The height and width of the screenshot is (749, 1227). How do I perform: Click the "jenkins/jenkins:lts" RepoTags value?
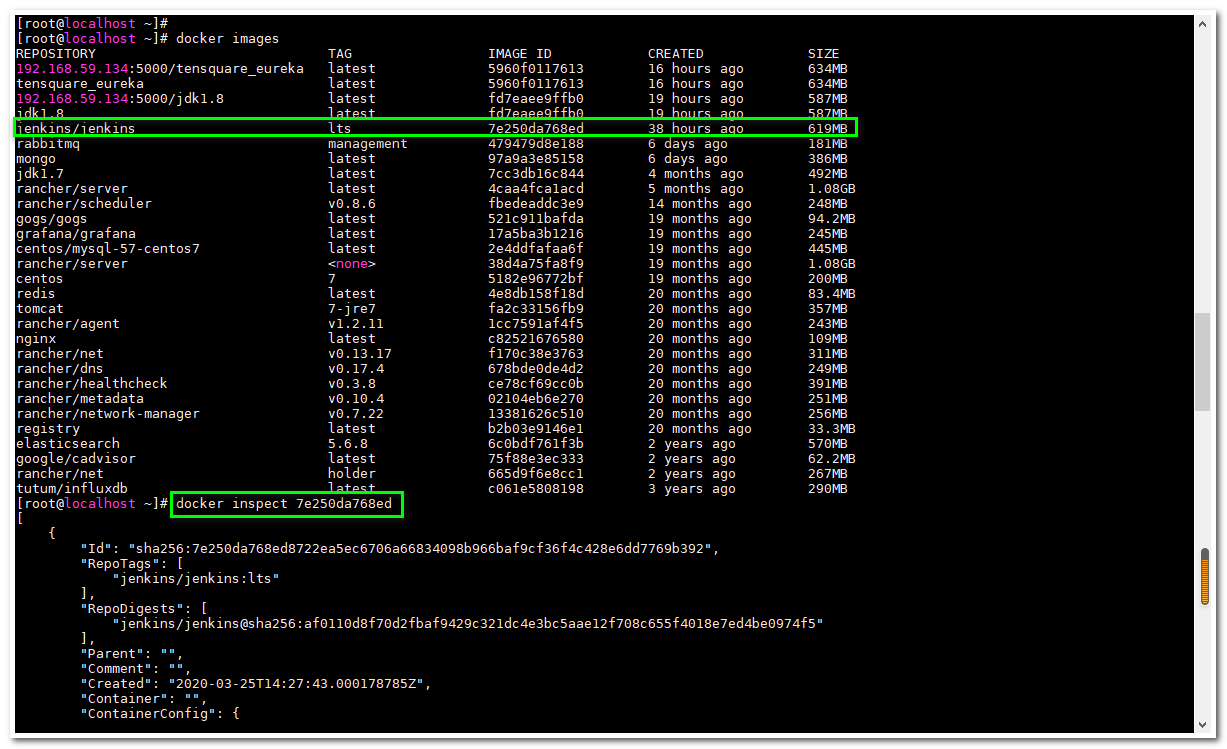[196, 578]
